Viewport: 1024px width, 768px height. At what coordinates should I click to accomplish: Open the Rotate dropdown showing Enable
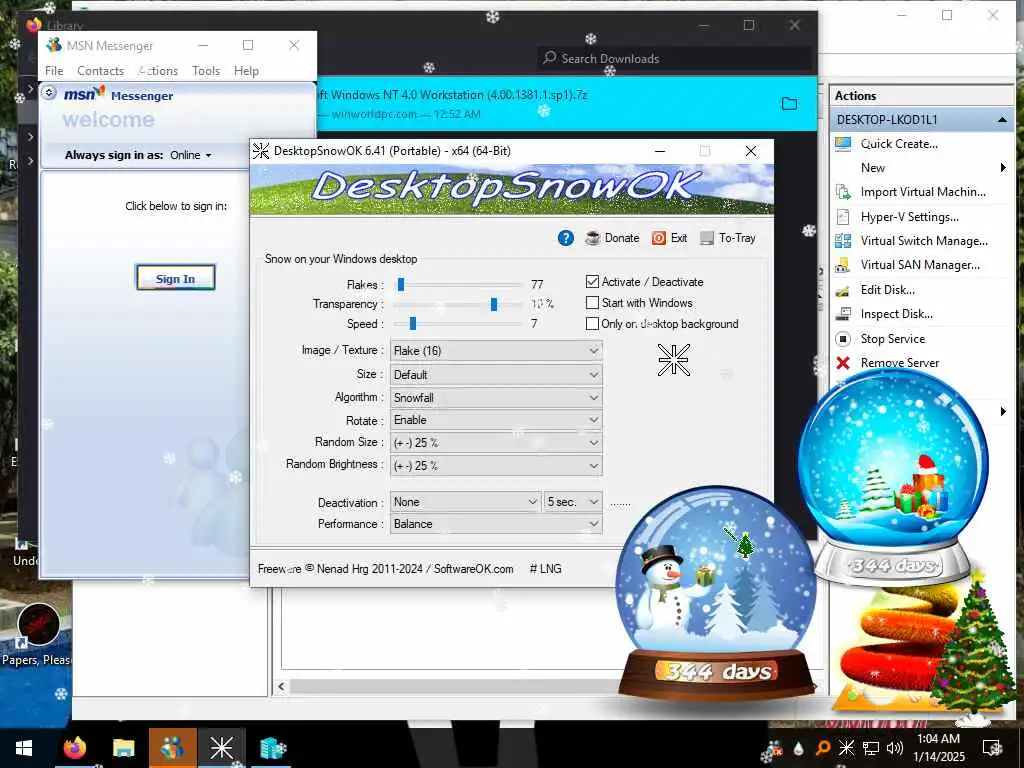click(496, 420)
